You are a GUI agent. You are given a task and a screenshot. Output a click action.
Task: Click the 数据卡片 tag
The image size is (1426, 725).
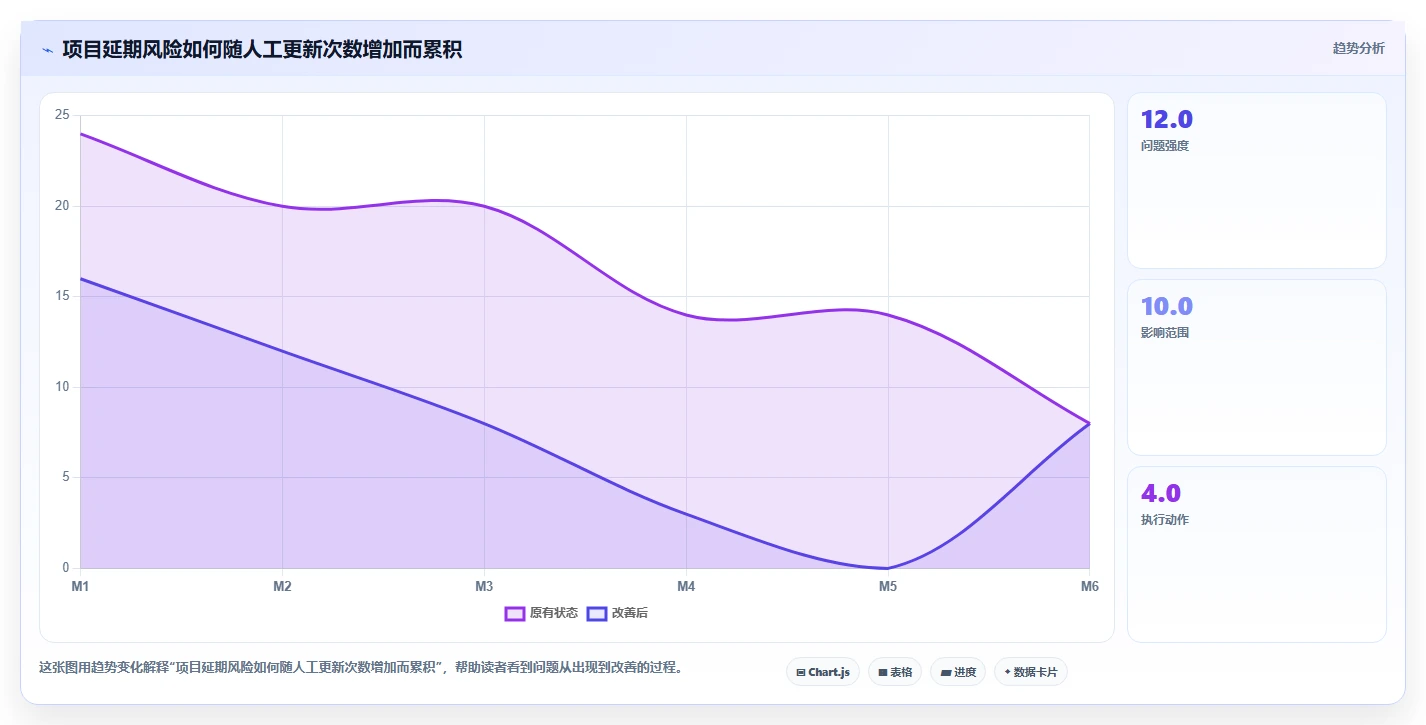pos(1031,672)
